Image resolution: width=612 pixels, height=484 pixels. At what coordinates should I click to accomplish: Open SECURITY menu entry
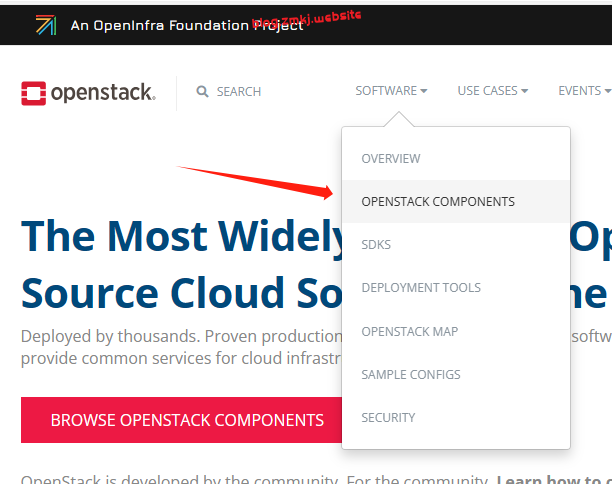[456, 418]
